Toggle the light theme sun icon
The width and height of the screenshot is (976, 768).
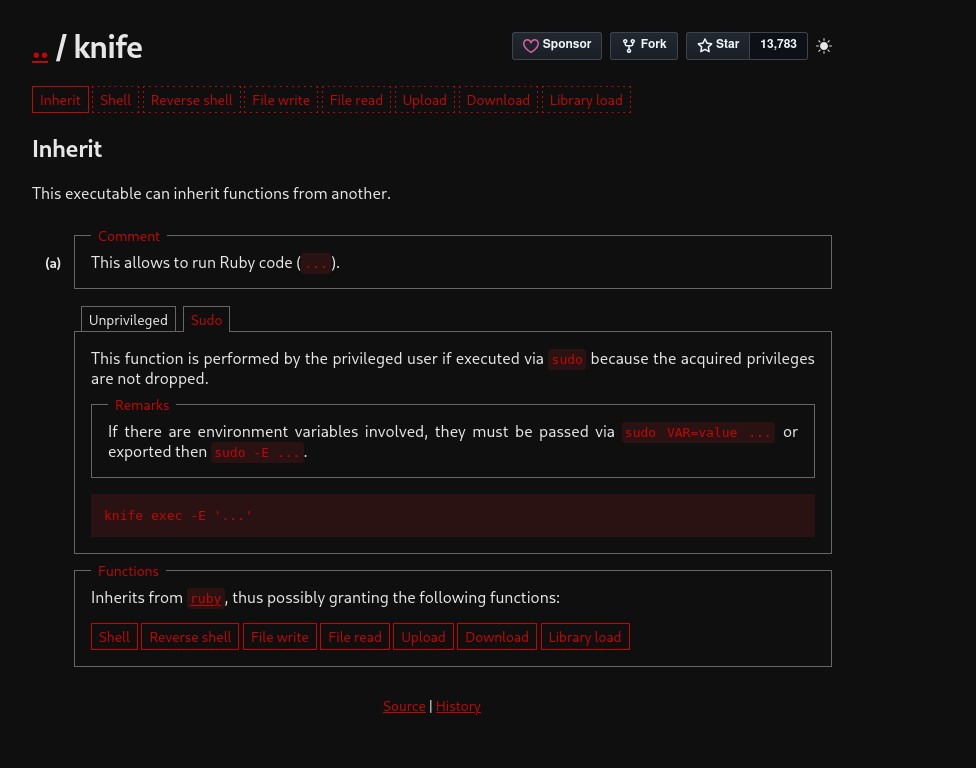click(x=824, y=46)
